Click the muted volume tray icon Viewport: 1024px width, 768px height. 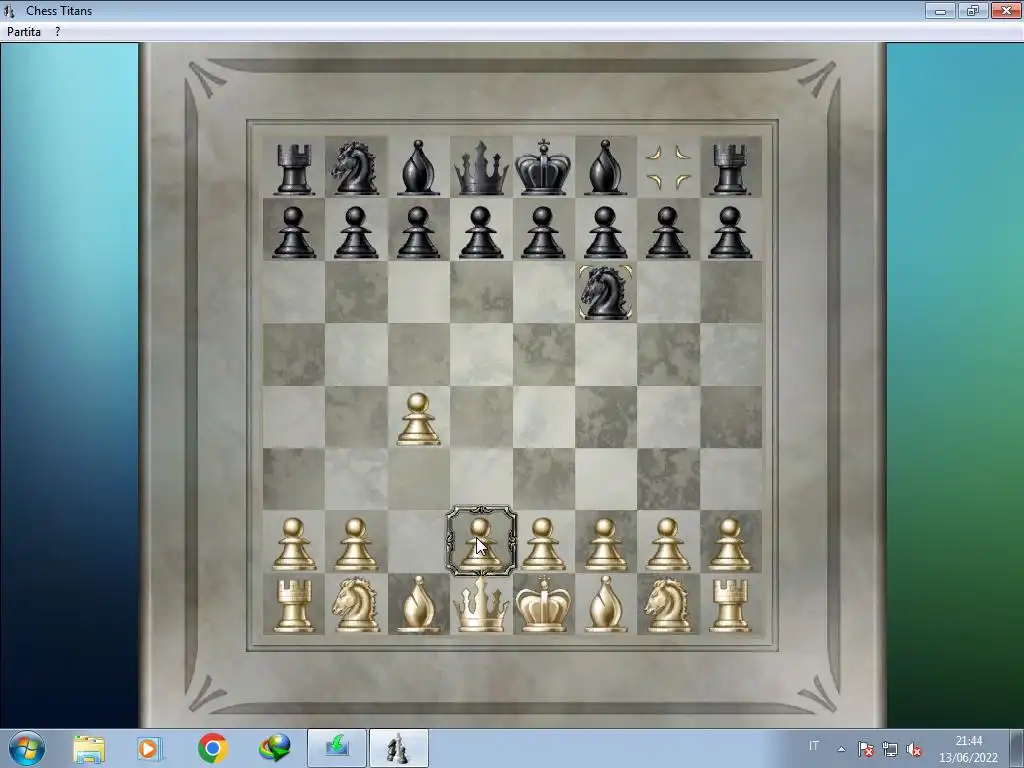pos(914,750)
